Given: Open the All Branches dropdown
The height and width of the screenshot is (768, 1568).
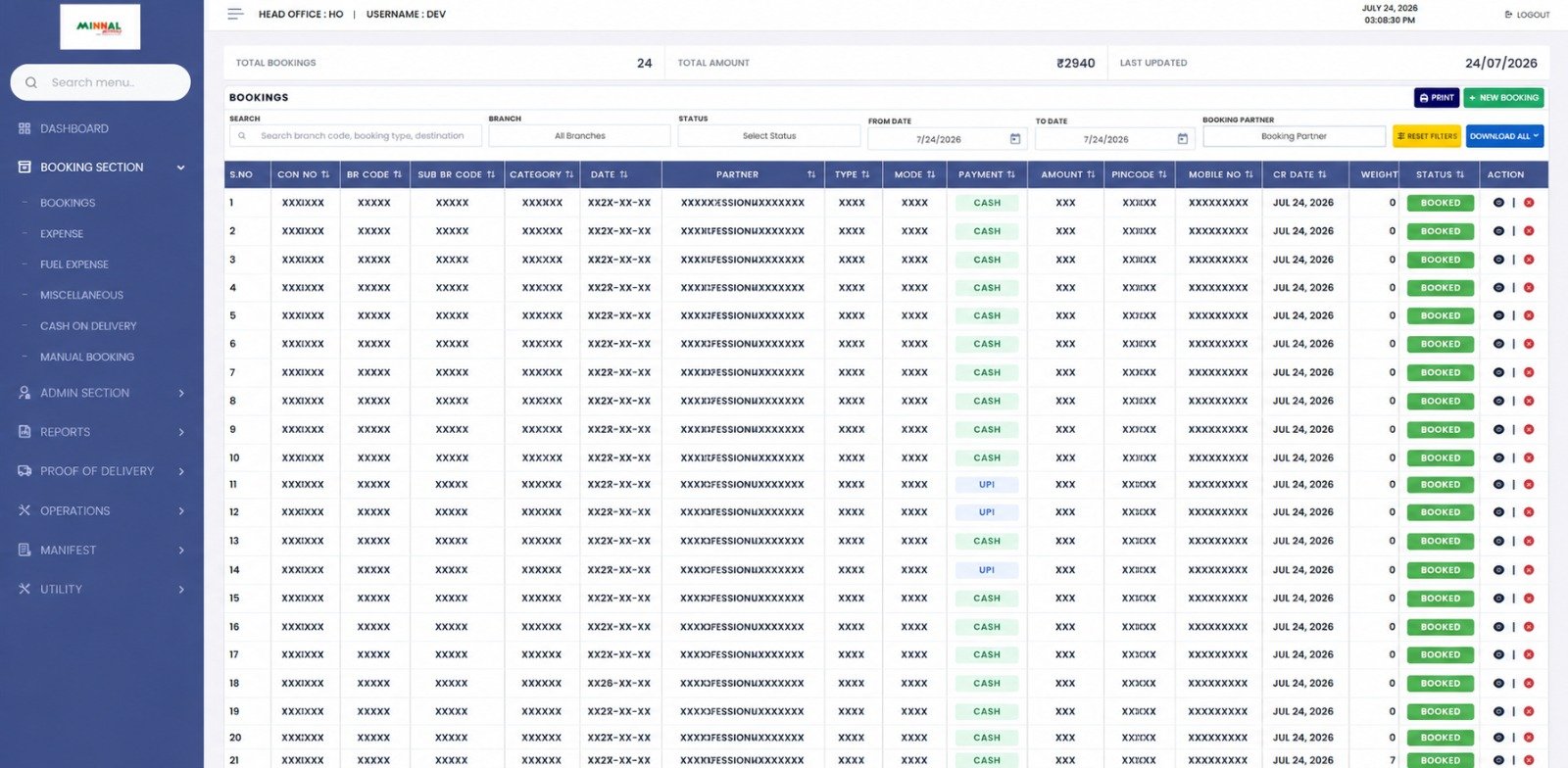Looking at the screenshot, I should (x=579, y=136).
